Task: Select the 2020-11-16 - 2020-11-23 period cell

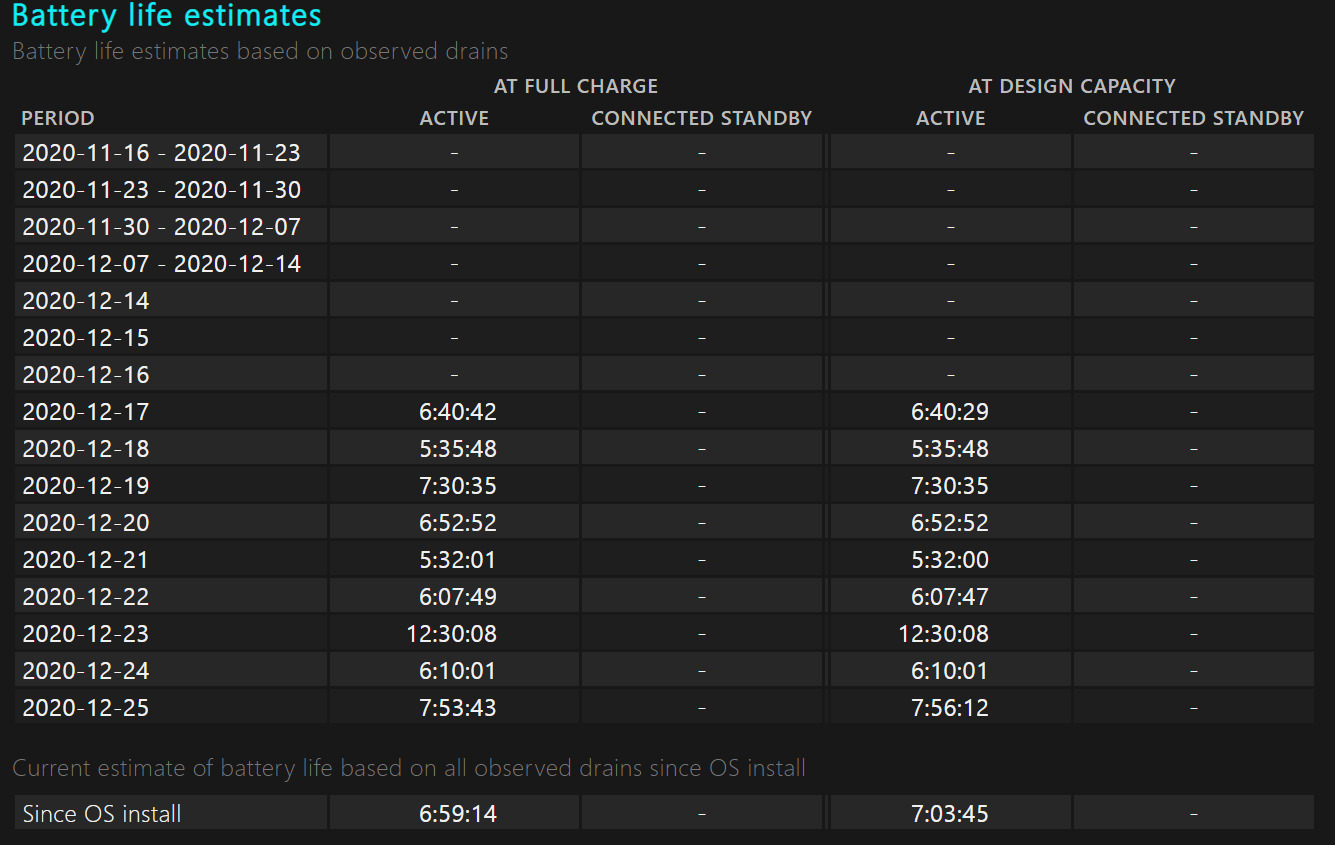Action: [161, 153]
